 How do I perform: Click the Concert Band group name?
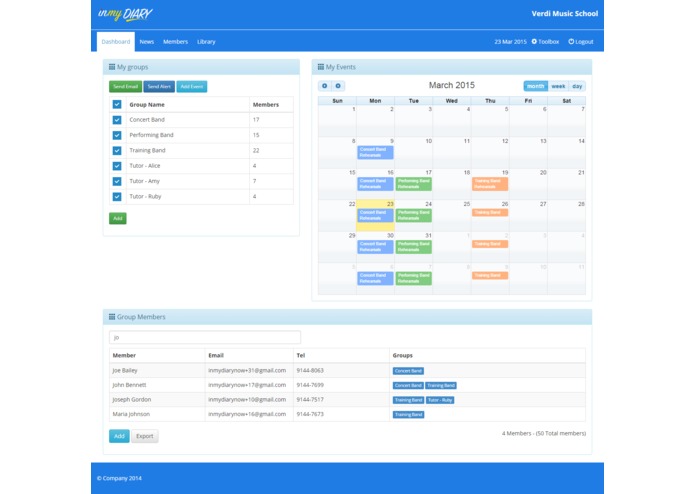point(147,120)
